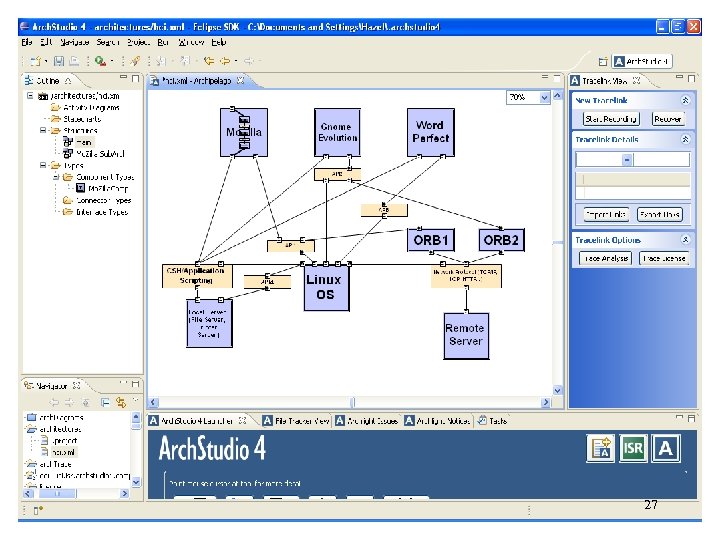Click the editor horizontal scrollbar thumb
Viewport: 720px width, 540px height.
click(353, 403)
